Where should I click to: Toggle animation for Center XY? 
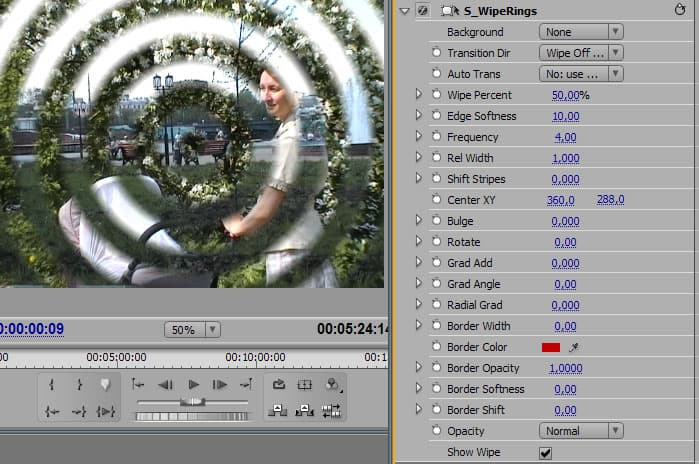point(436,199)
